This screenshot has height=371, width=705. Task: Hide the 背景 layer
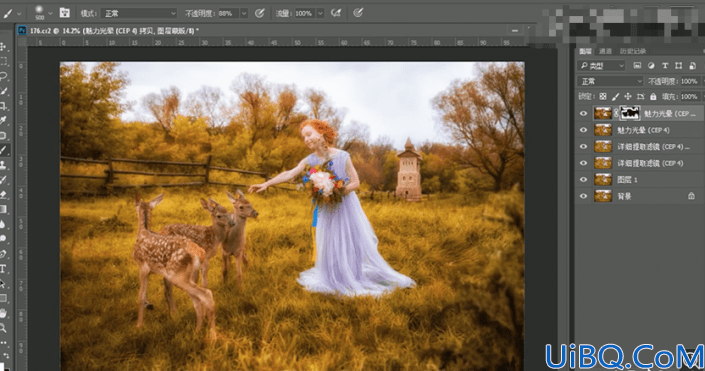583,196
